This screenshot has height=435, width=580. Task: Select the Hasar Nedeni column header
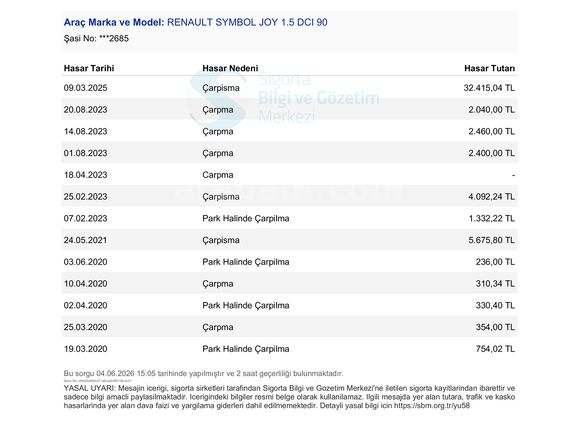[230, 68]
